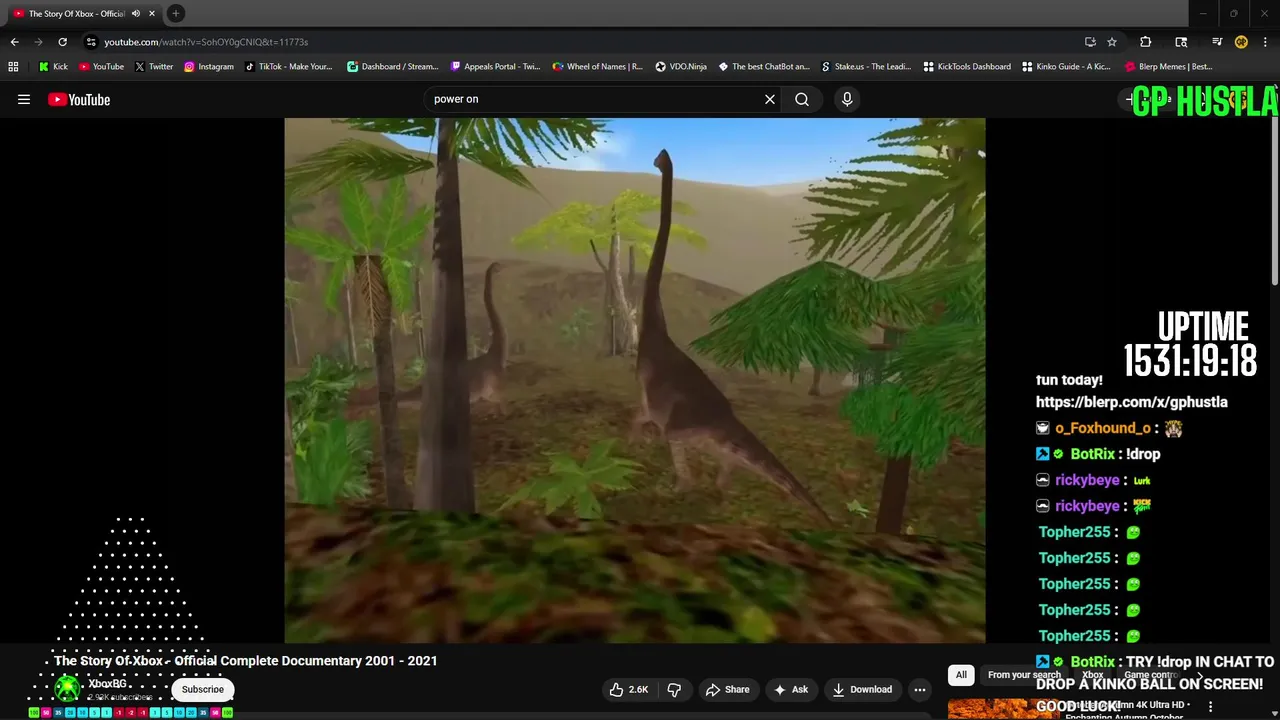The height and width of the screenshot is (720, 1280).
Task: Open the blerp.com/x/gphustla link in chat
Action: coord(1131,402)
